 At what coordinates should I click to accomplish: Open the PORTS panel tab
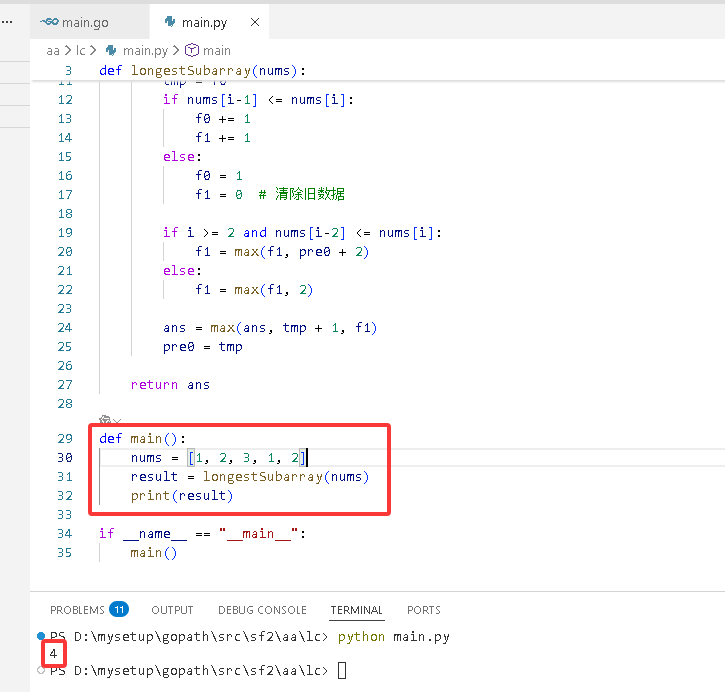click(x=424, y=610)
